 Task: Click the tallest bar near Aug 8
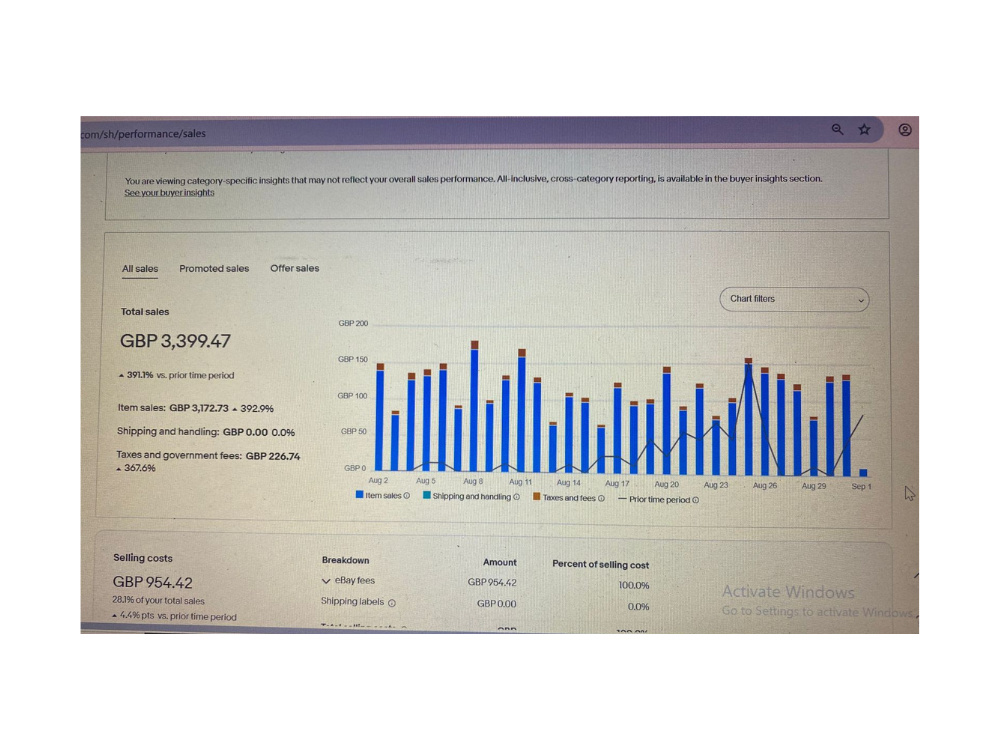point(474,408)
